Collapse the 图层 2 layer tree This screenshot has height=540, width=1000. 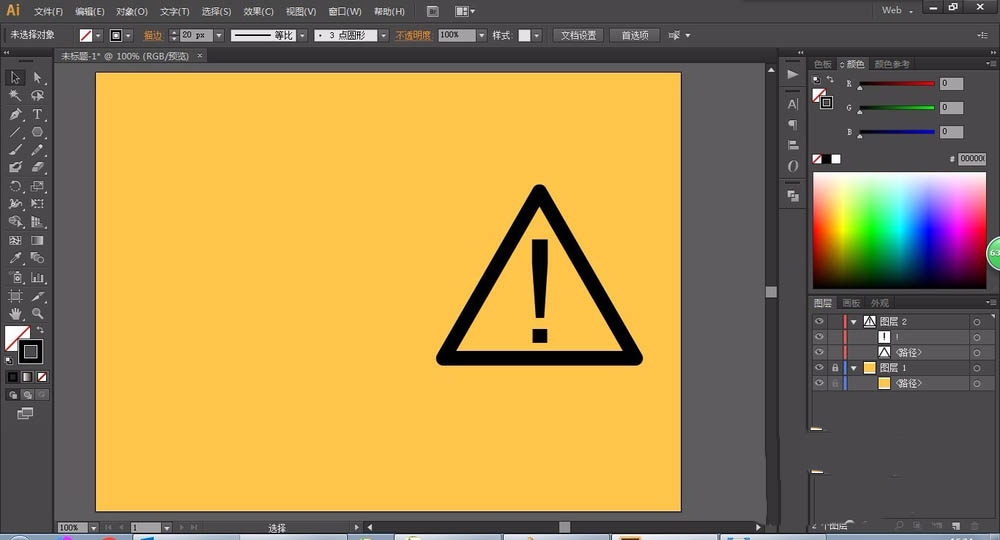click(x=854, y=322)
